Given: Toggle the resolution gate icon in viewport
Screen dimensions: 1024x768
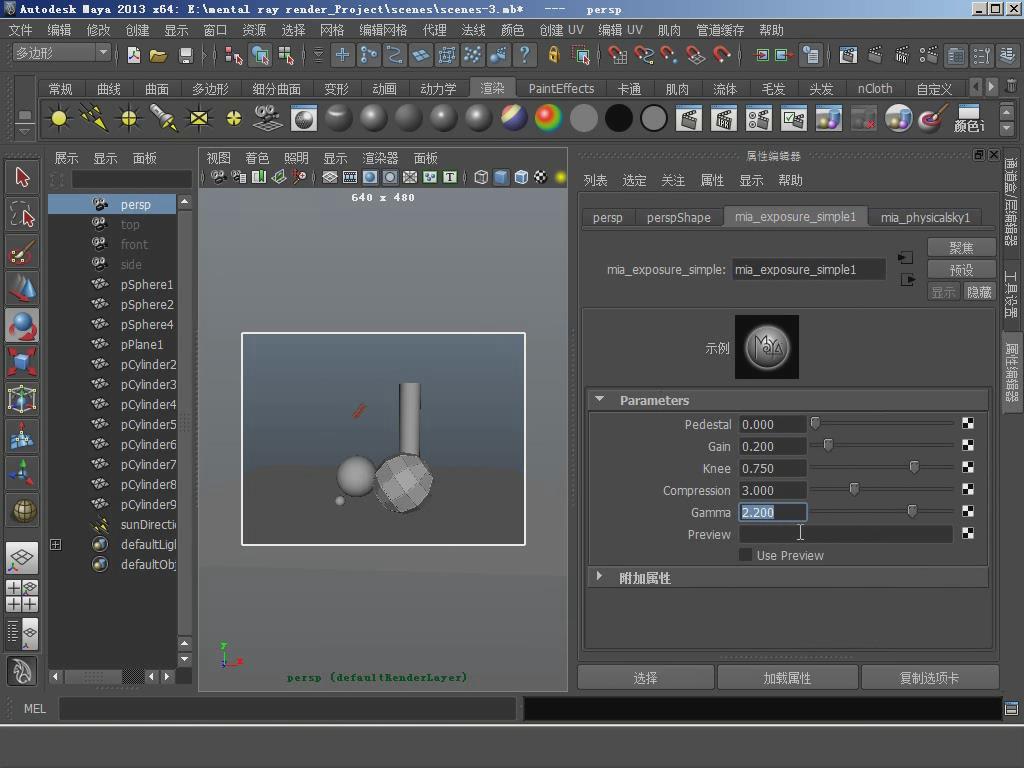Looking at the screenshot, I should (x=370, y=177).
